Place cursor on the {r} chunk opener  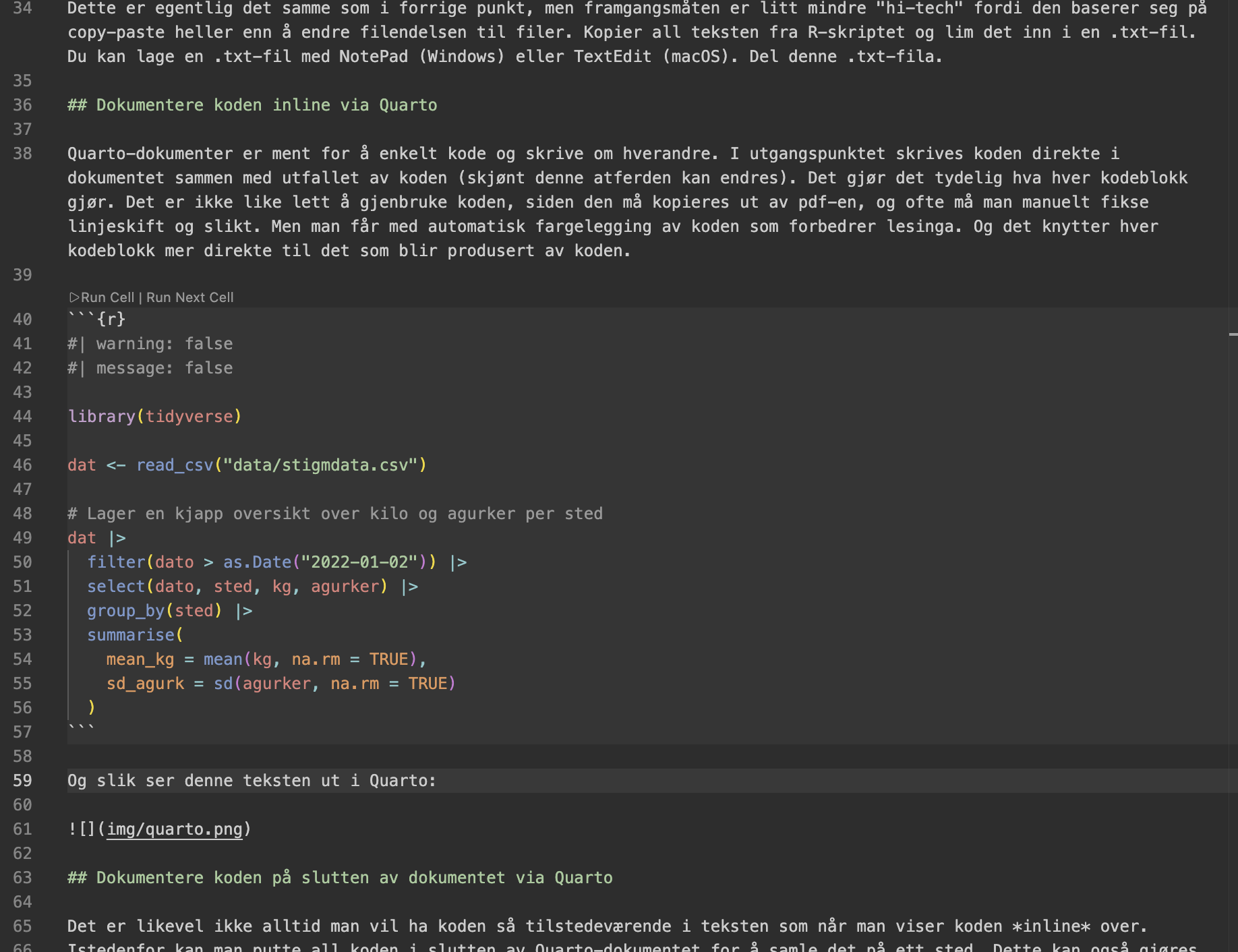111,320
